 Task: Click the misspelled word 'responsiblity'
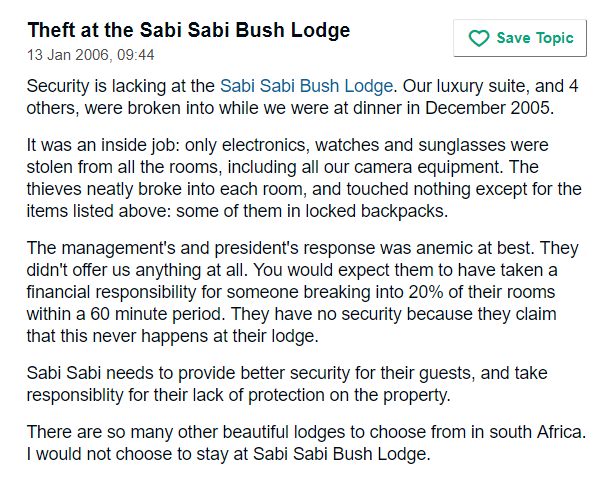(75, 395)
